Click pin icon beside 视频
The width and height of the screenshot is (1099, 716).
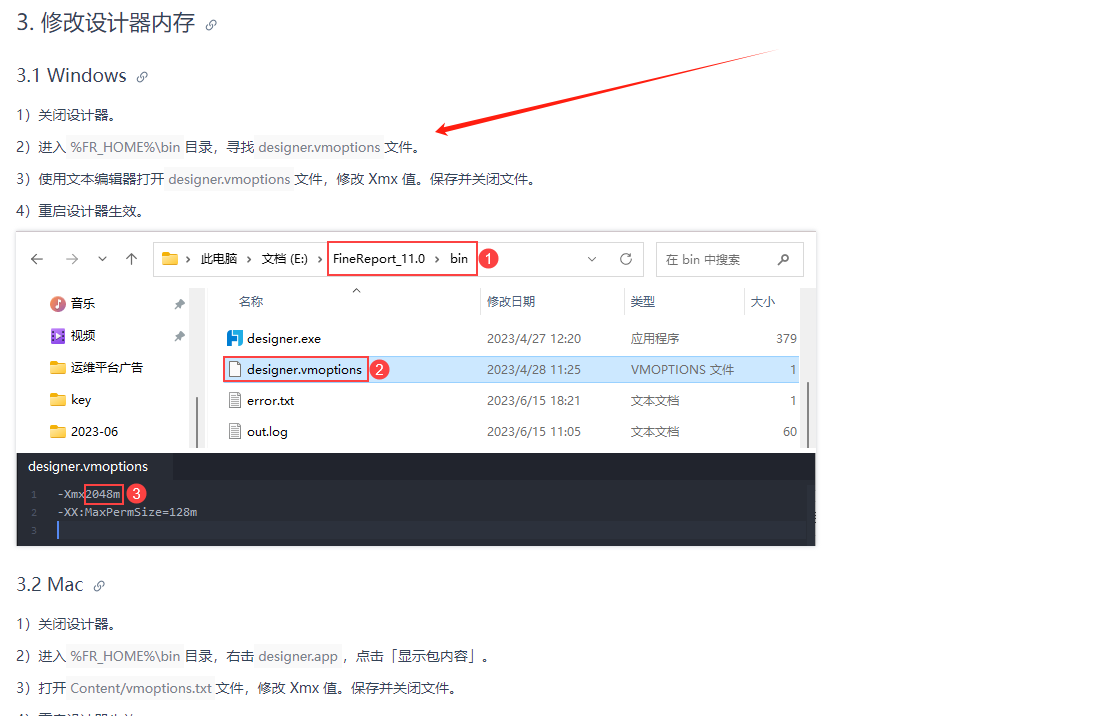[x=179, y=336]
